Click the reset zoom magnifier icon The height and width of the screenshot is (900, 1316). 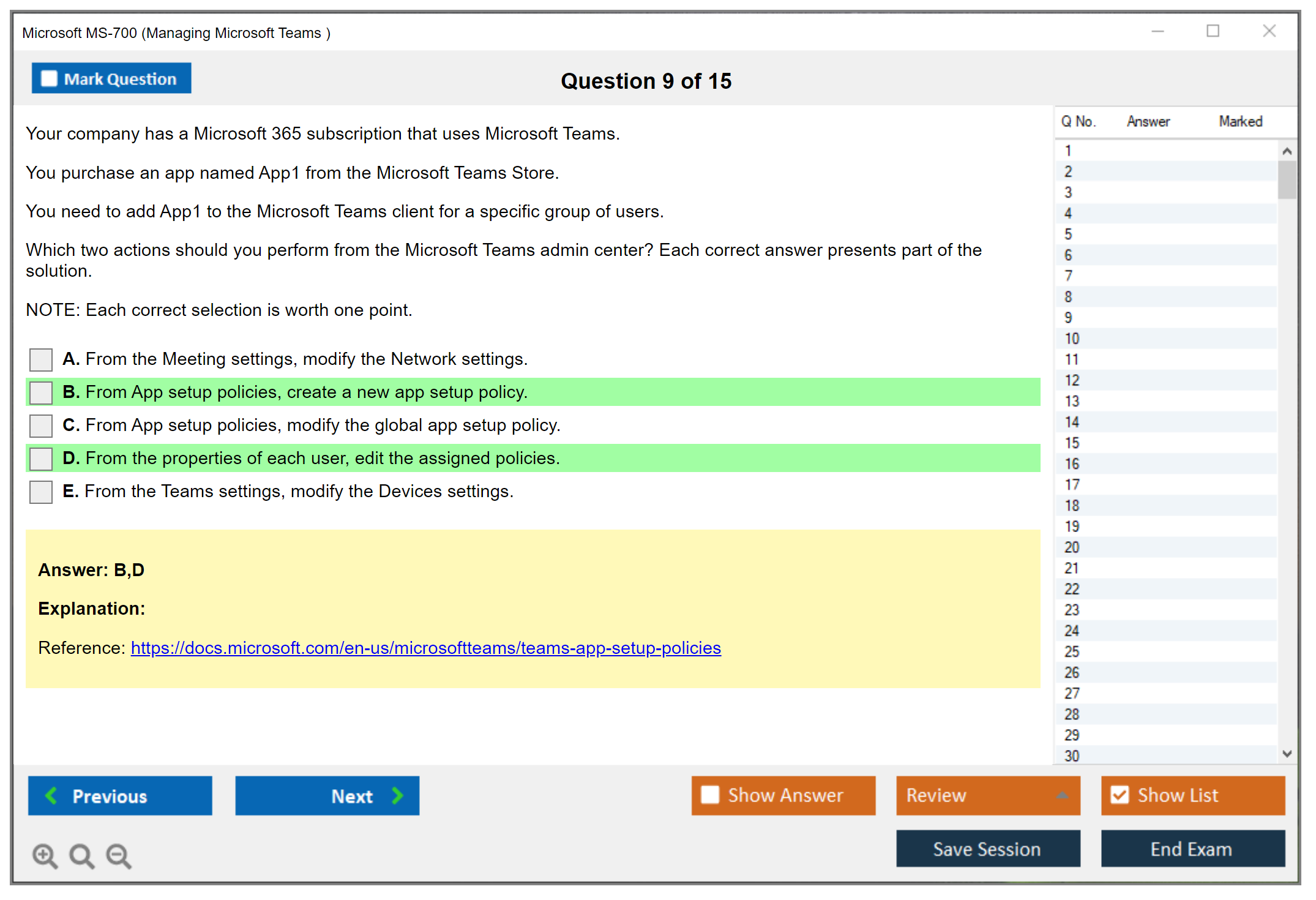[x=81, y=855]
